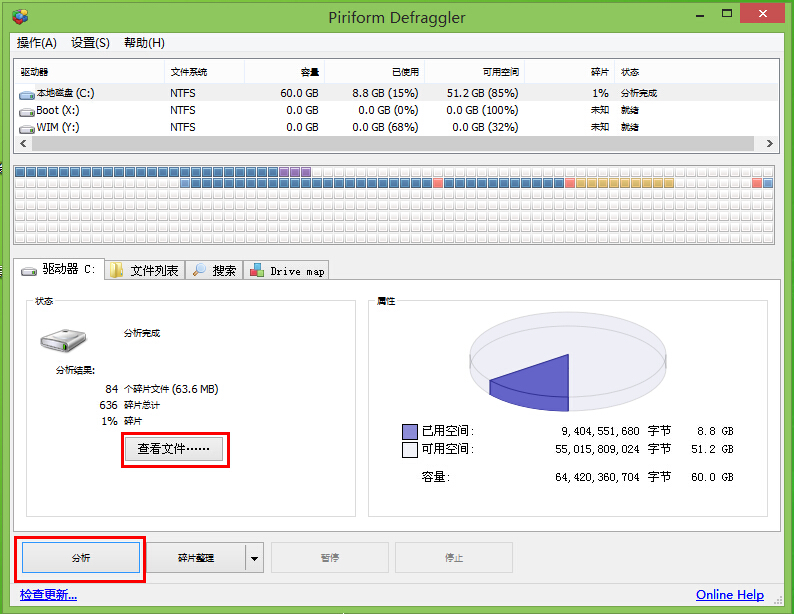Image resolution: width=794 pixels, height=614 pixels.
Task: Click the 636 碎片总计 text
Action: [130, 405]
